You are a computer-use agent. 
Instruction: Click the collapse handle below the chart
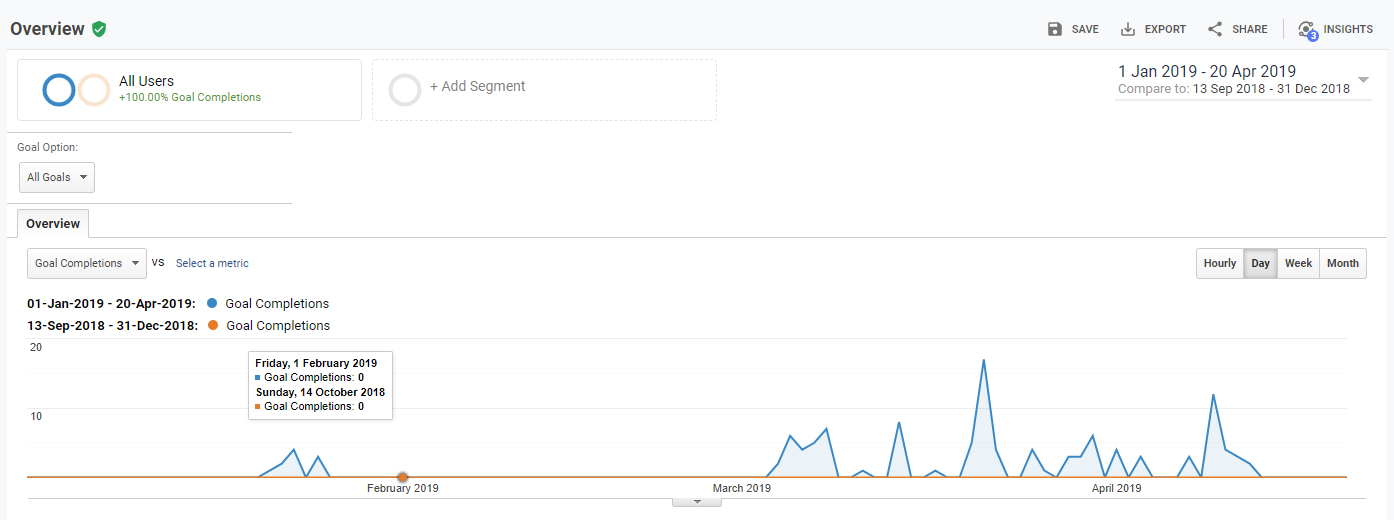click(696, 501)
